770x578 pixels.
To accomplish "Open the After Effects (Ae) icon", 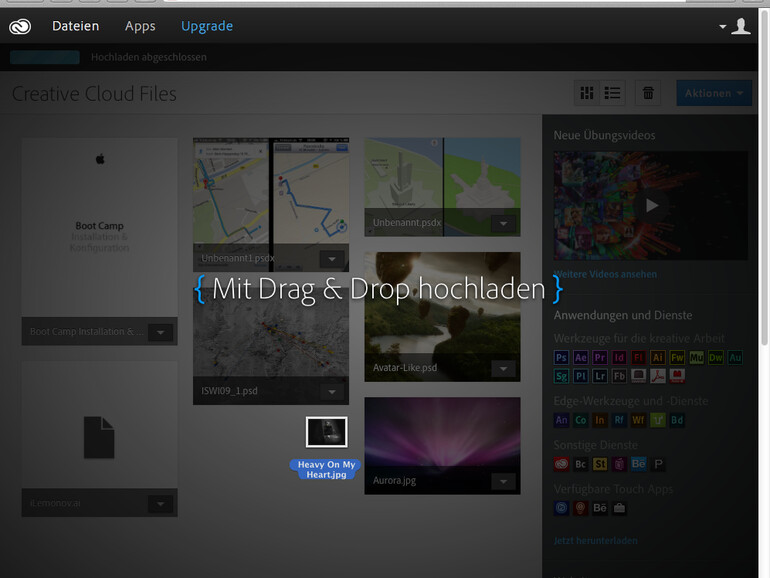I will pos(580,358).
